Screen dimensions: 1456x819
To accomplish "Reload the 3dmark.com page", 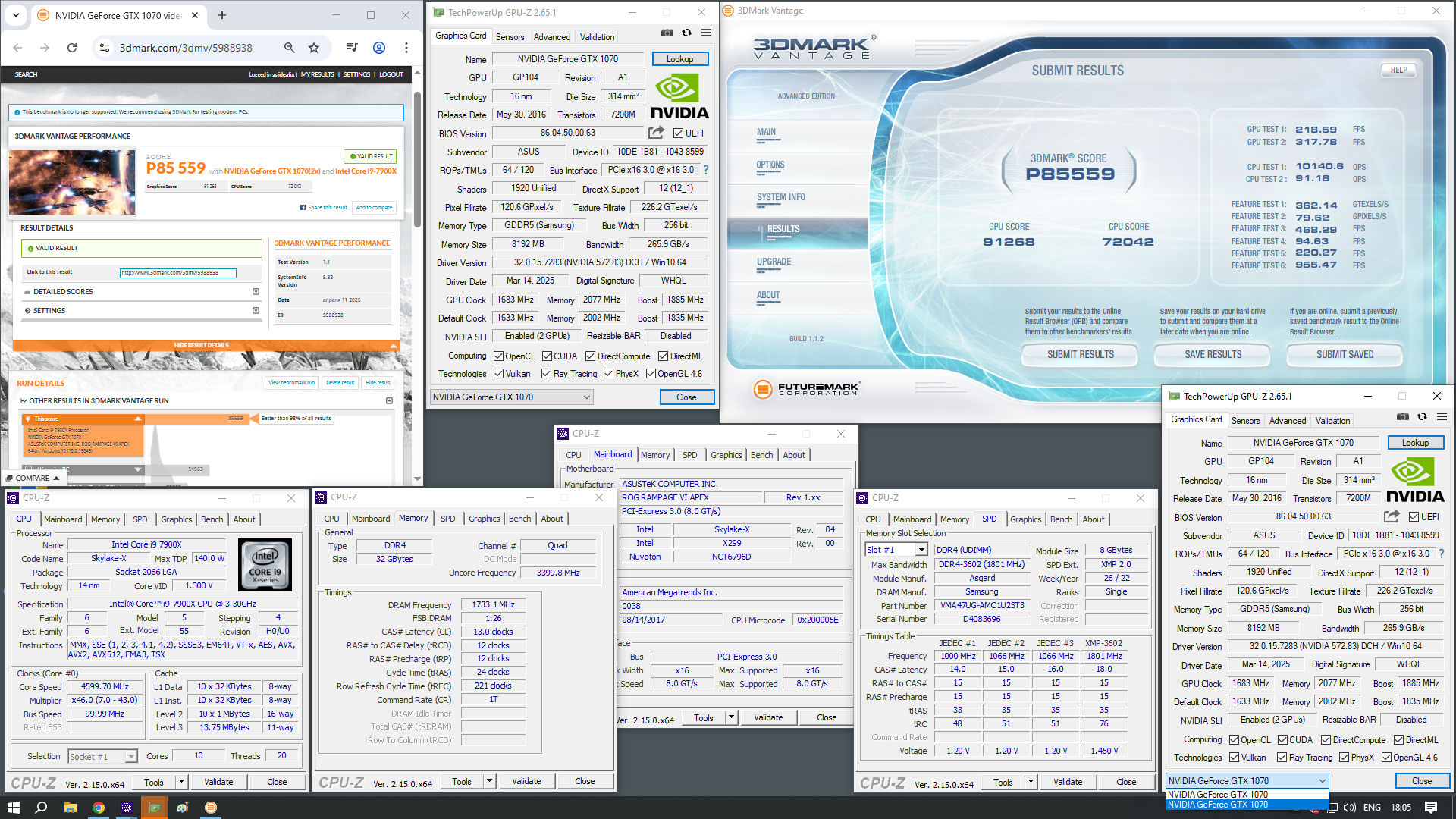I will coord(72,48).
